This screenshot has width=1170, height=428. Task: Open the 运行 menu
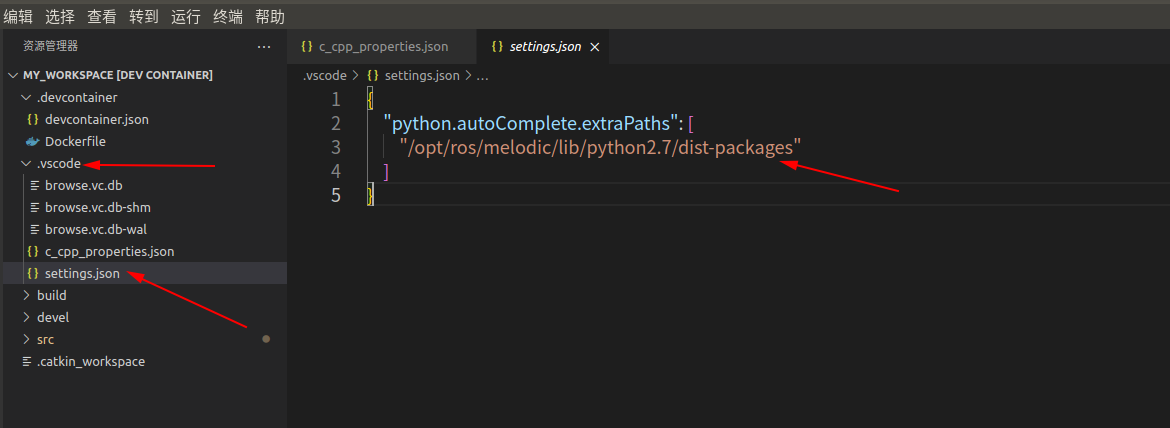coord(186,16)
